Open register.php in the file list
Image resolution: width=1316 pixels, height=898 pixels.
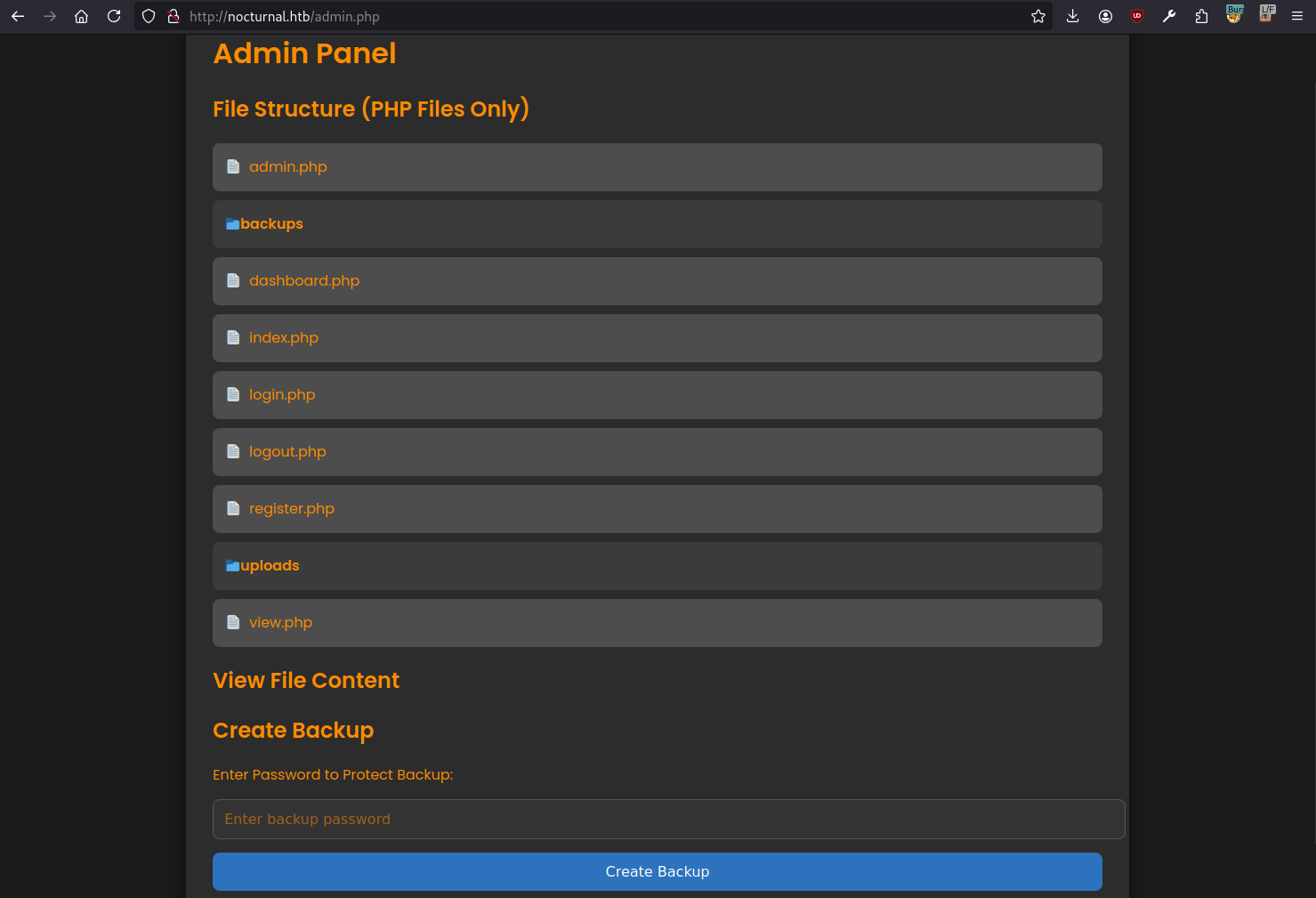coord(291,509)
